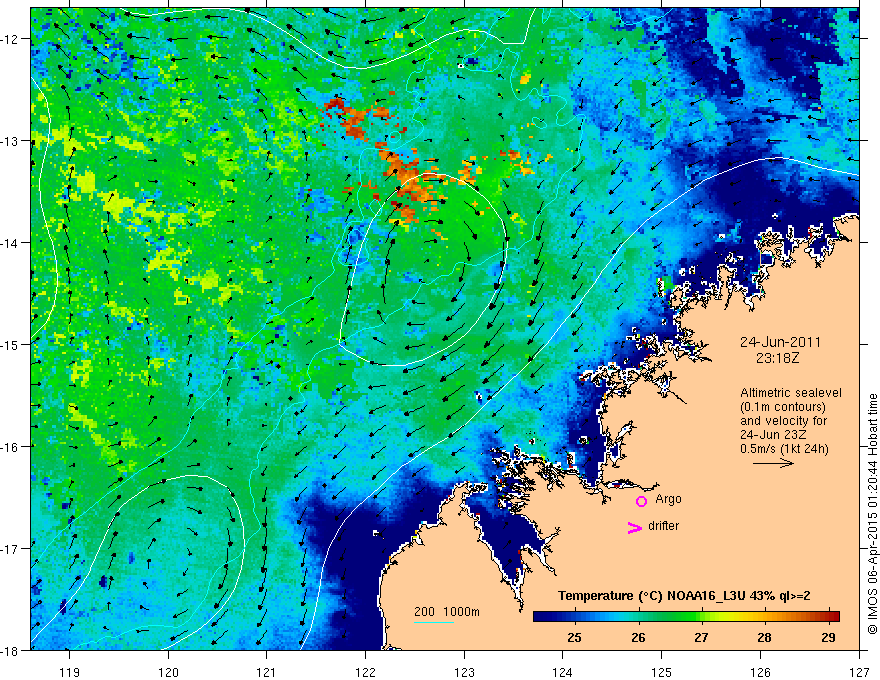Click the '24-Jun 23Z' caption line

point(773,435)
